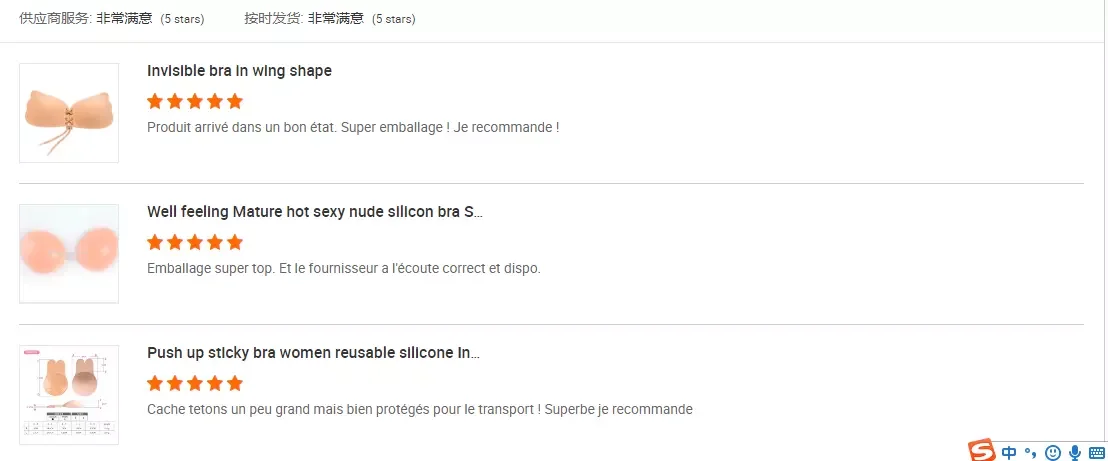Click star rating of the nude silicon bra
The height and width of the screenshot is (461, 1108).
tap(195, 242)
